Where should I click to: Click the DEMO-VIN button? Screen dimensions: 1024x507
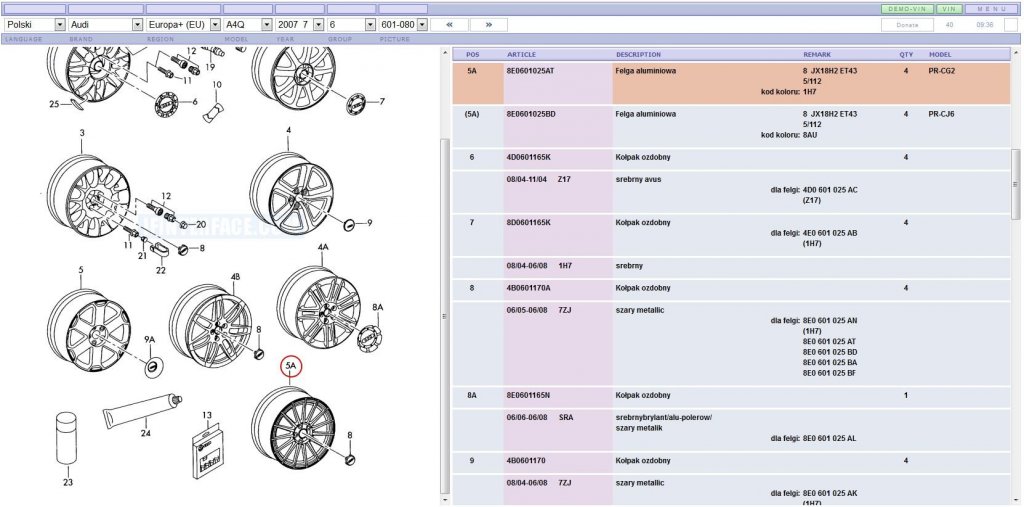coord(906,9)
